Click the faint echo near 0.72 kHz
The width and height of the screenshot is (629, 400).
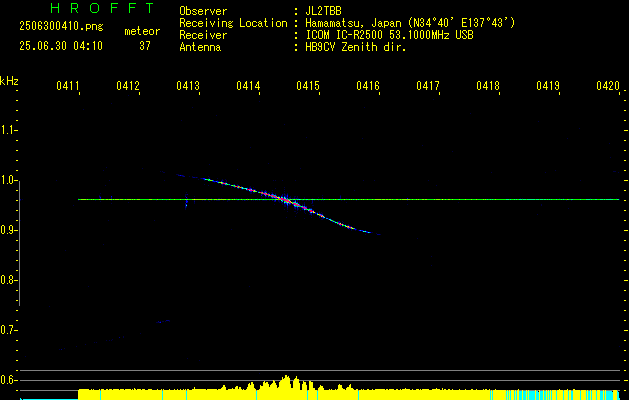pyautogui.click(x=163, y=321)
